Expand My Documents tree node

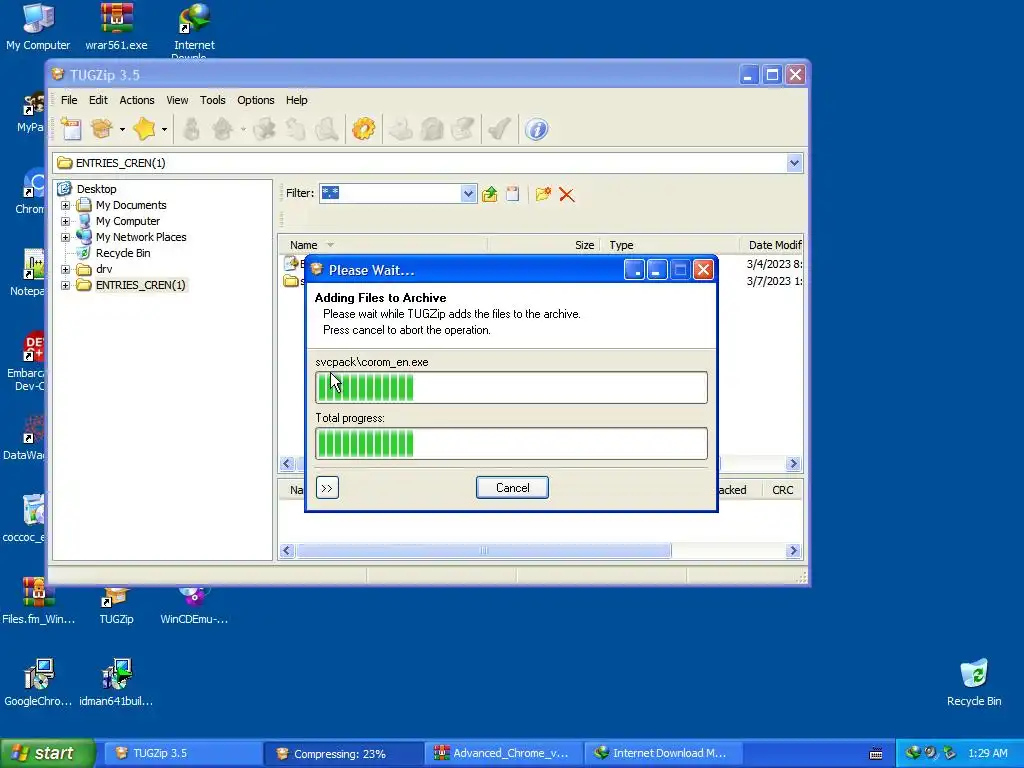pos(65,205)
